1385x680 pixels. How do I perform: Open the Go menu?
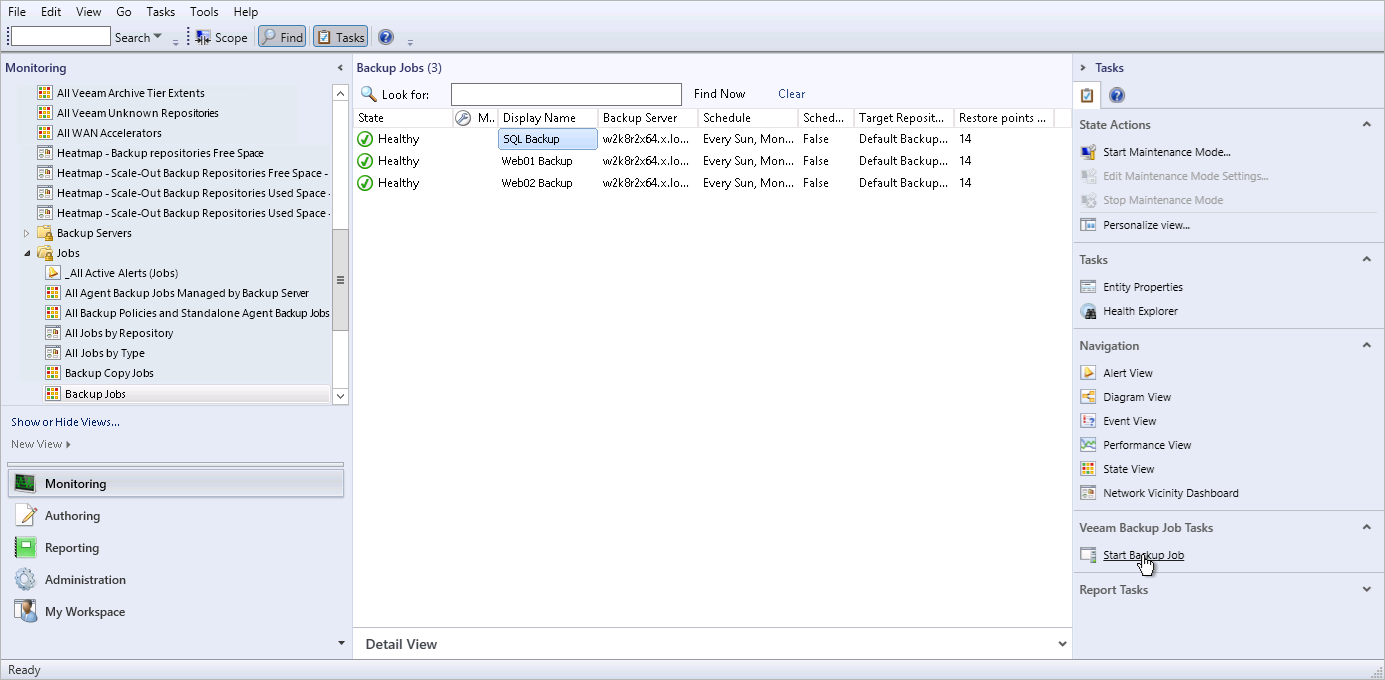[124, 12]
